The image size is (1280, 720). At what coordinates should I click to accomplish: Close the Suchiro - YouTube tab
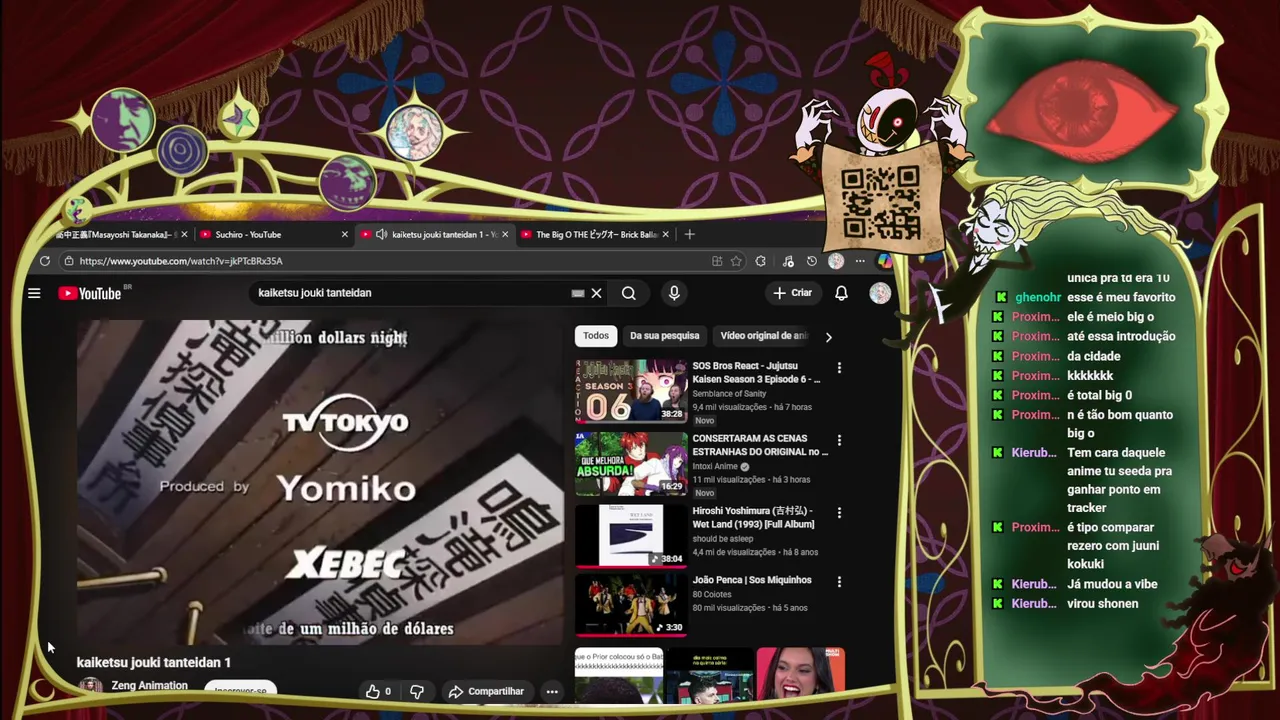click(345, 235)
